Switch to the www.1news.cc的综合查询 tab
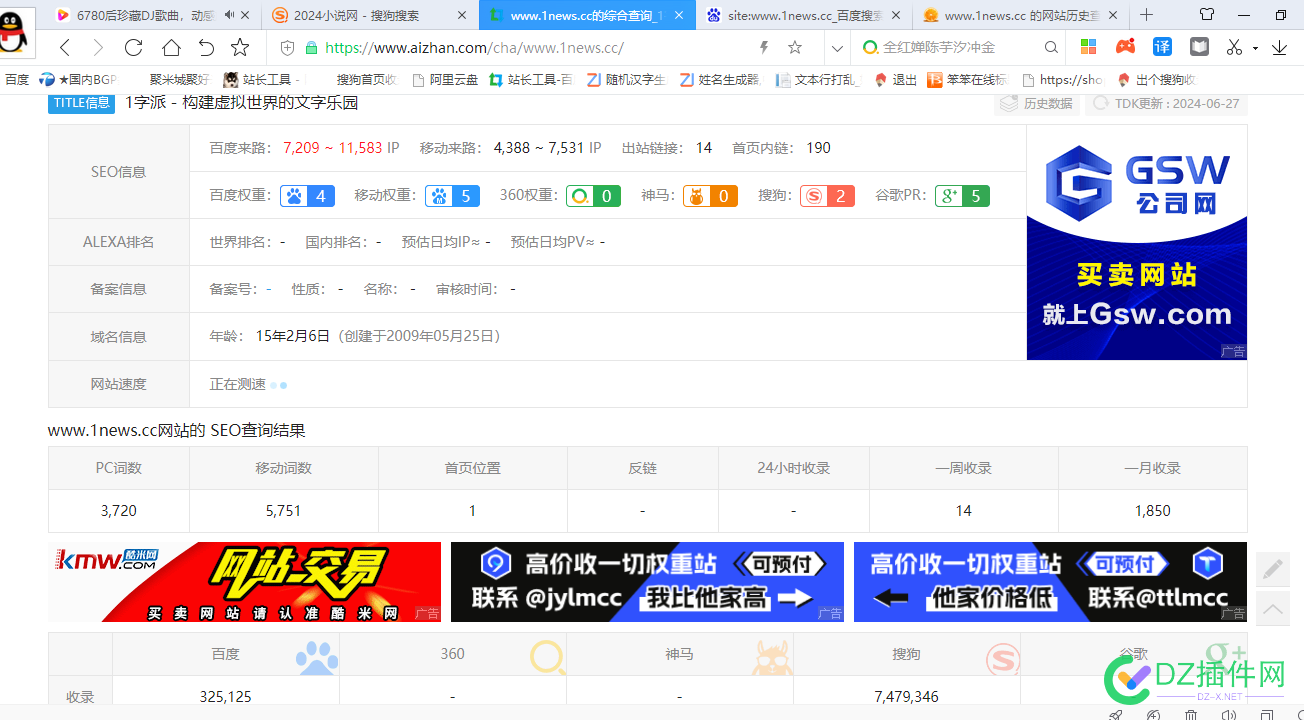Screen dimensions: 1304x720 587,15
